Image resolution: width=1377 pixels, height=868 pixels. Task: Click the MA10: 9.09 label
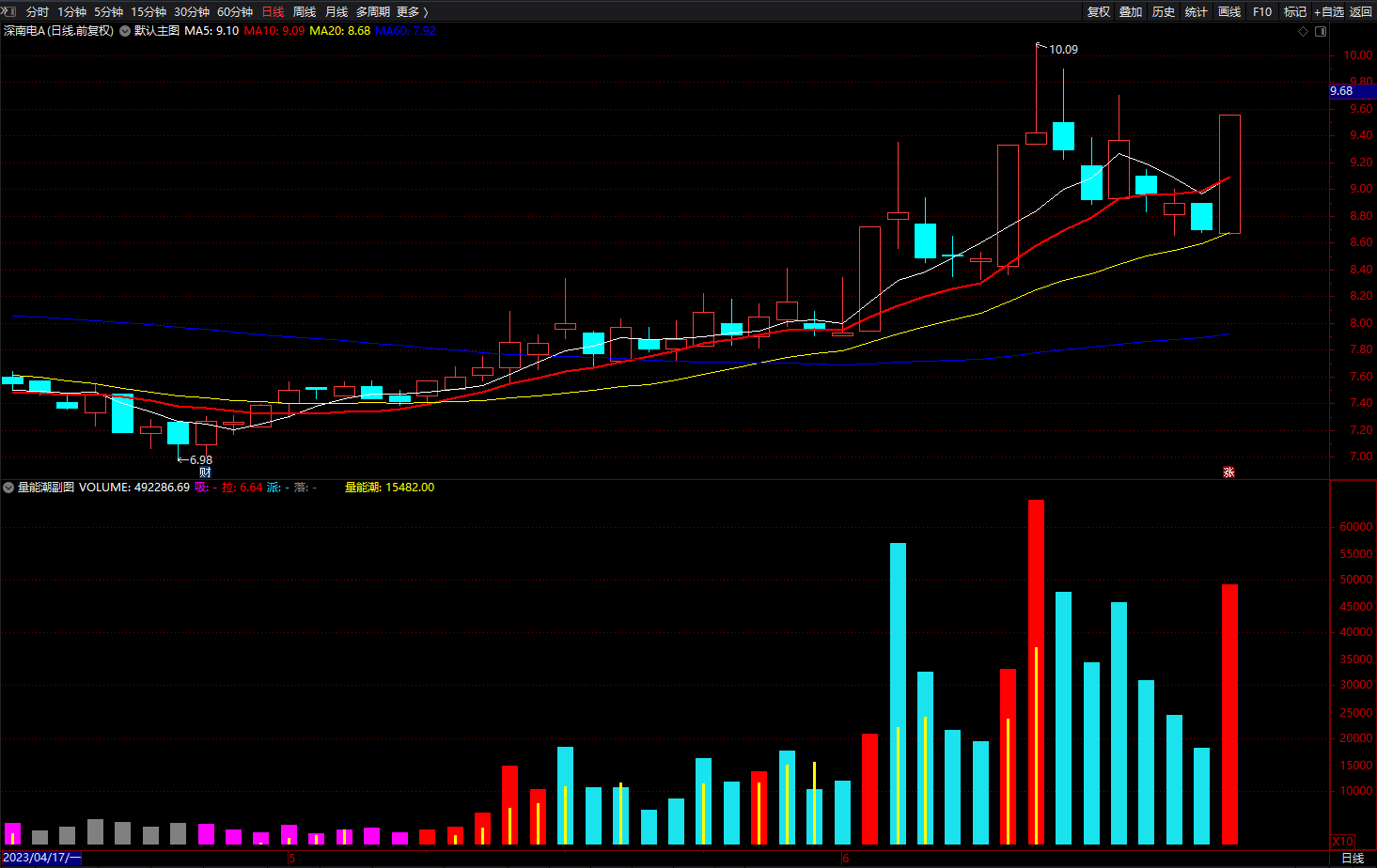(274, 31)
